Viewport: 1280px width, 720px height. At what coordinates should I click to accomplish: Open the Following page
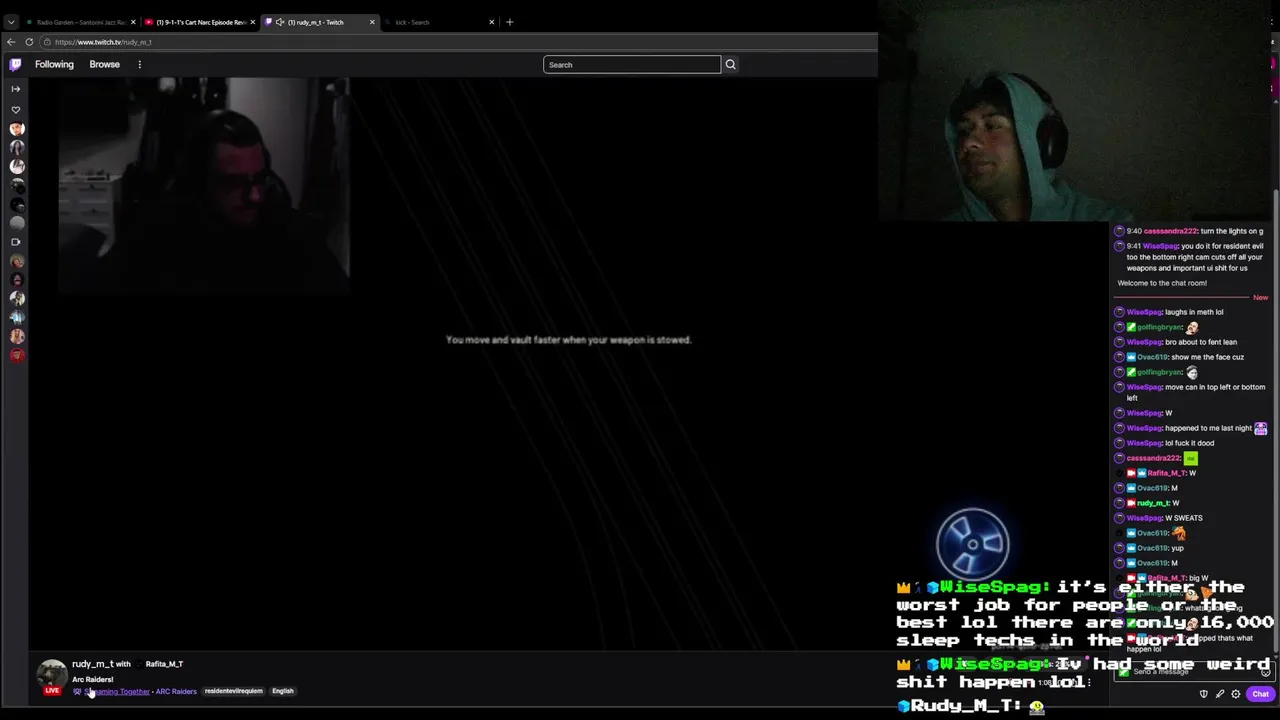[54, 64]
